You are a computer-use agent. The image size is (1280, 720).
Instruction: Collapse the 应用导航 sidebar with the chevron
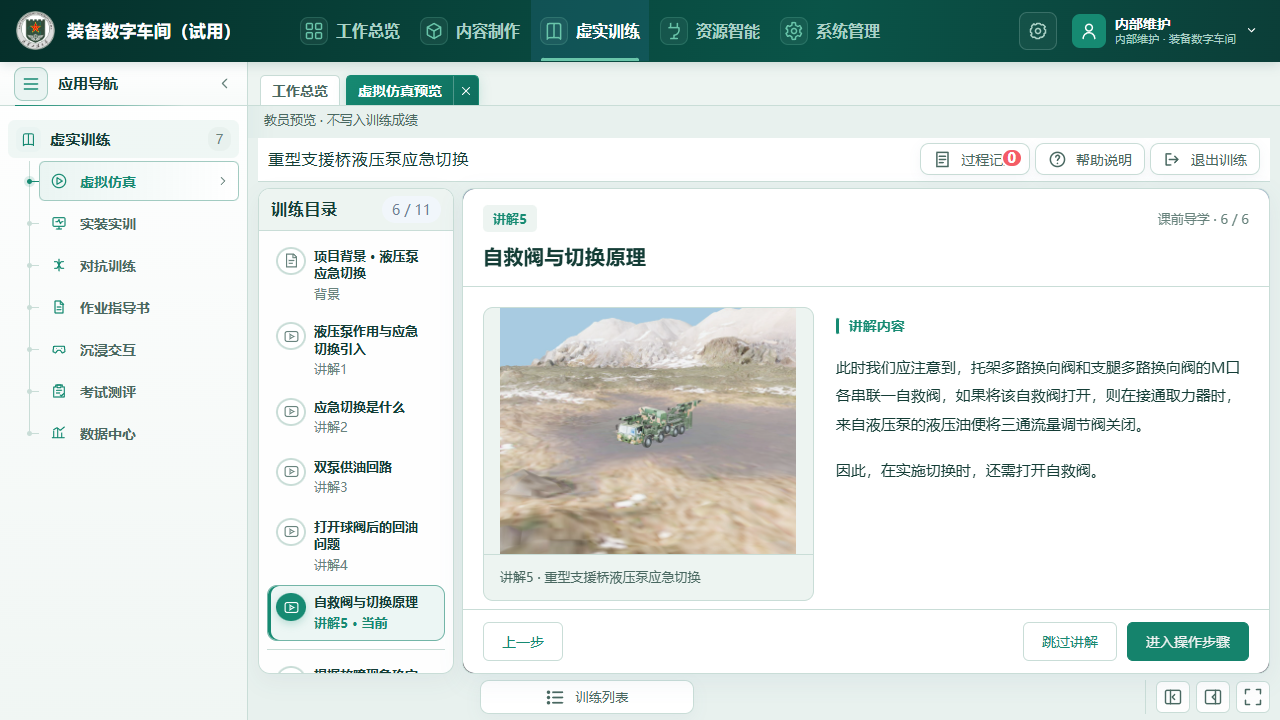(x=225, y=84)
